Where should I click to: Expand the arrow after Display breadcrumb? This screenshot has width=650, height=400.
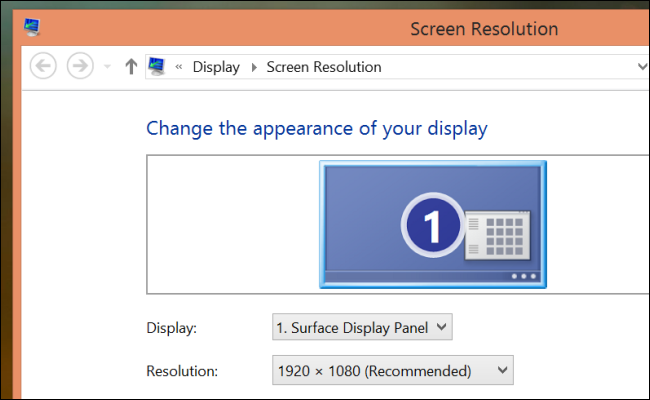pyautogui.click(x=254, y=67)
